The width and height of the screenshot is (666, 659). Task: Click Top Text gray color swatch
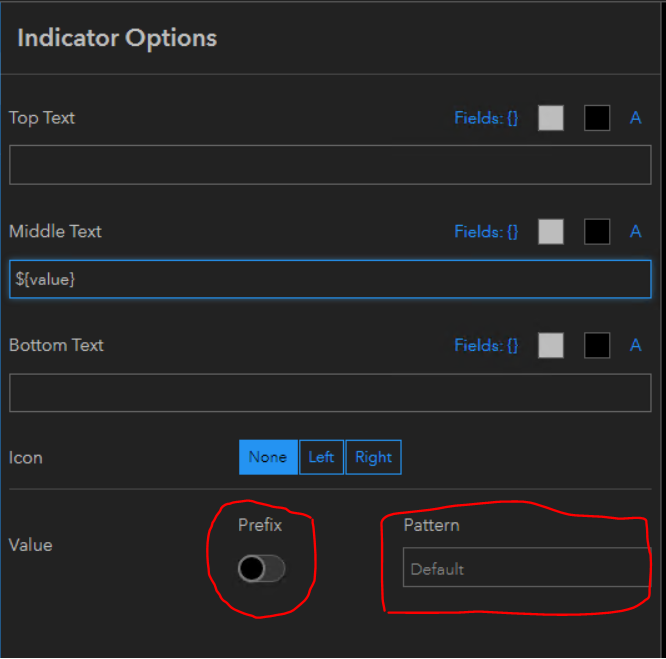[551, 118]
